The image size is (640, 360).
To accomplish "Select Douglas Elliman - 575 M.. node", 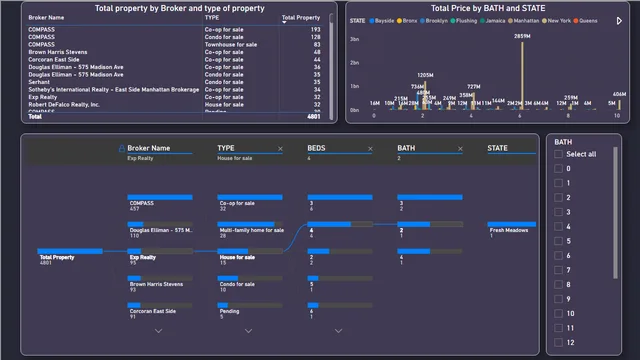I will point(160,230).
